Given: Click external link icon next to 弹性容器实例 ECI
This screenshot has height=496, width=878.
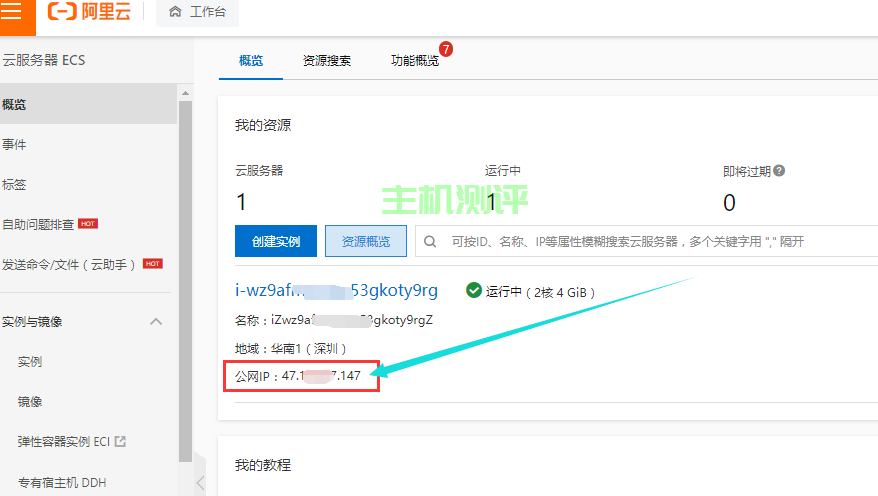Looking at the screenshot, I should point(121,441).
